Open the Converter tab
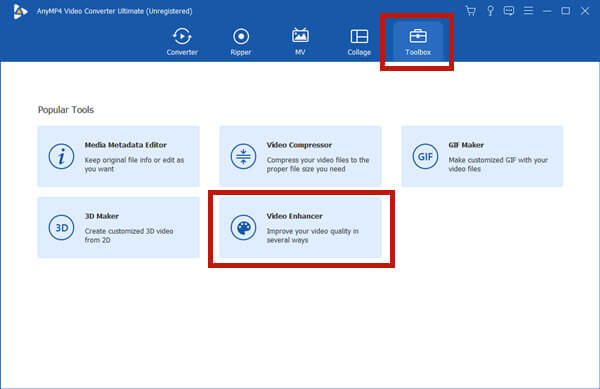 tap(182, 42)
